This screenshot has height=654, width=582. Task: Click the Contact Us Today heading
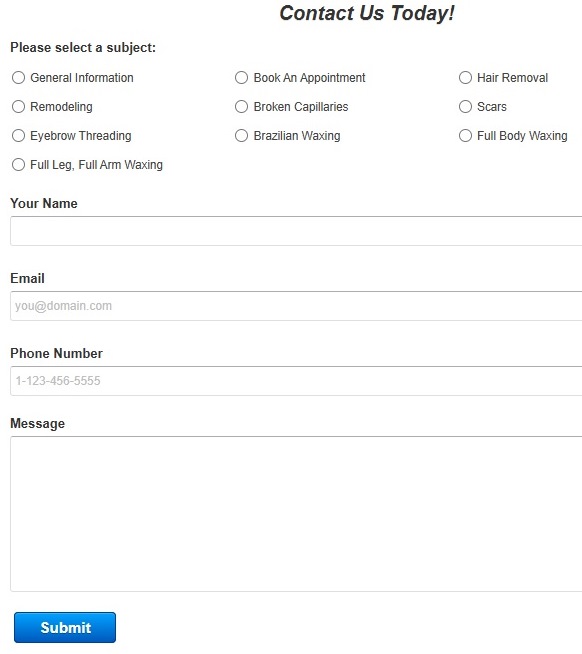(367, 13)
